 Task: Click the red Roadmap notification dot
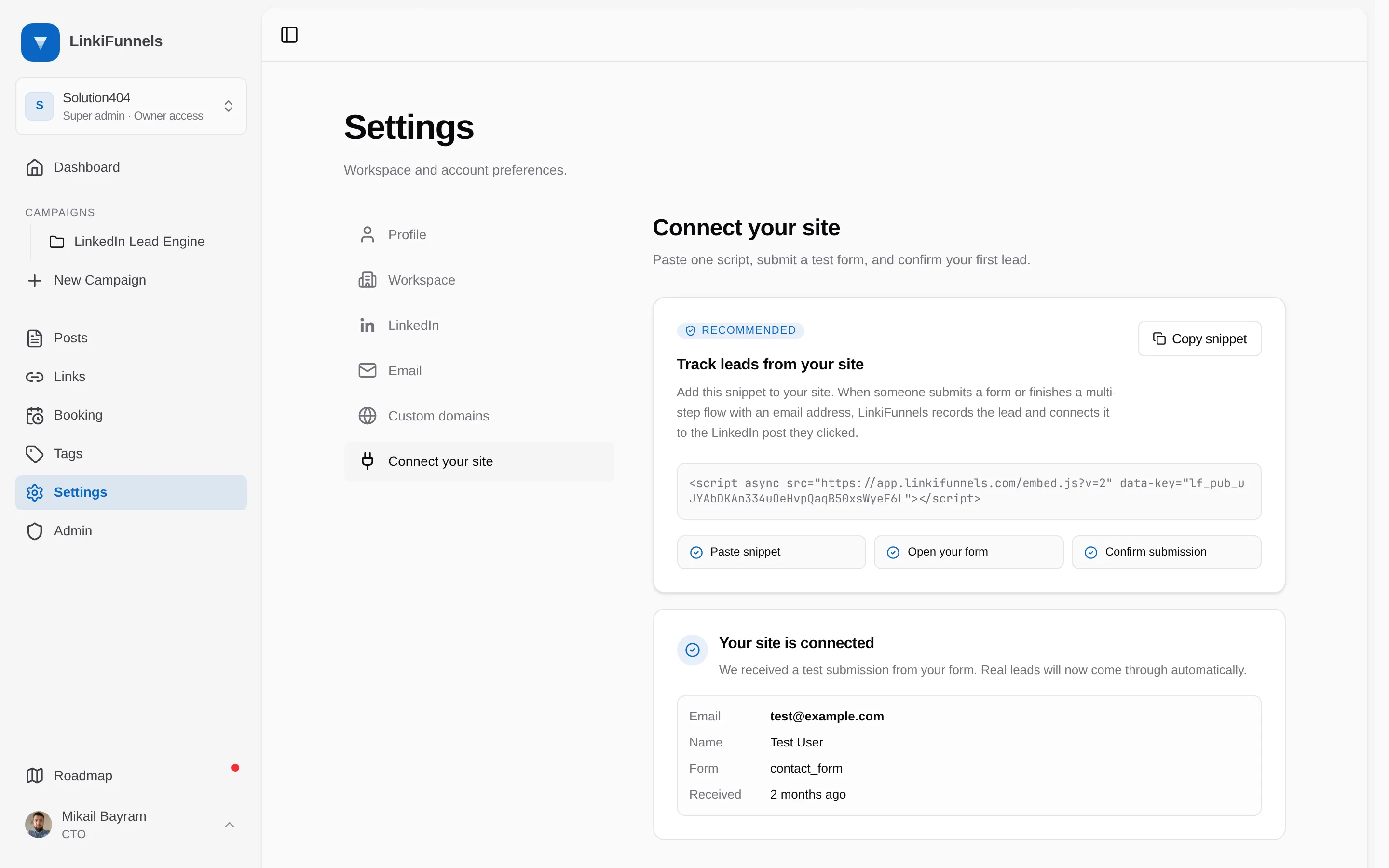point(235,768)
